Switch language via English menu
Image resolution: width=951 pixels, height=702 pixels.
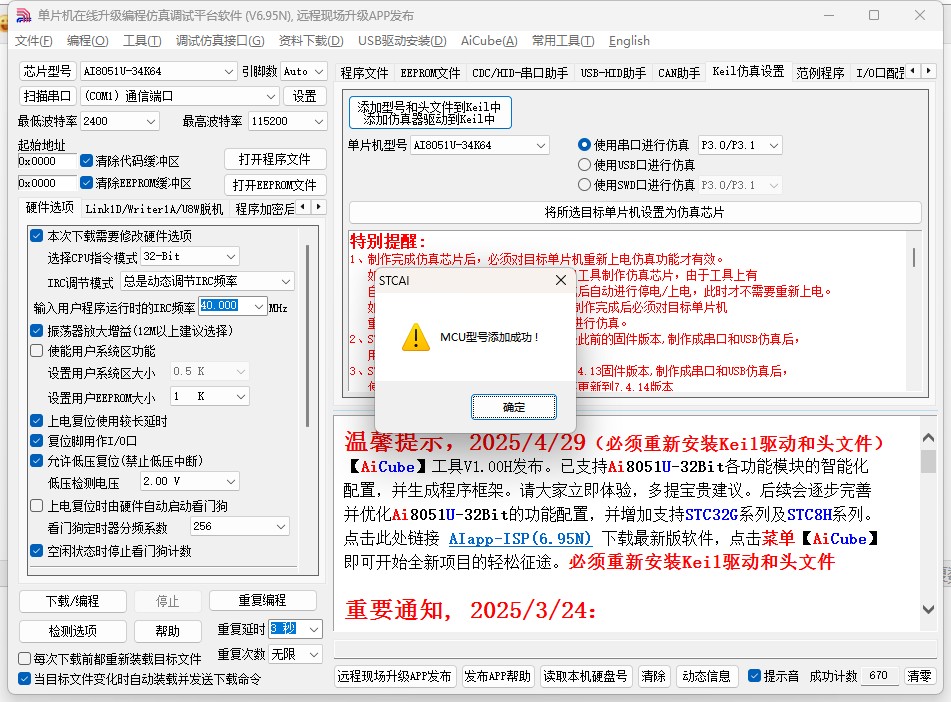click(x=629, y=41)
